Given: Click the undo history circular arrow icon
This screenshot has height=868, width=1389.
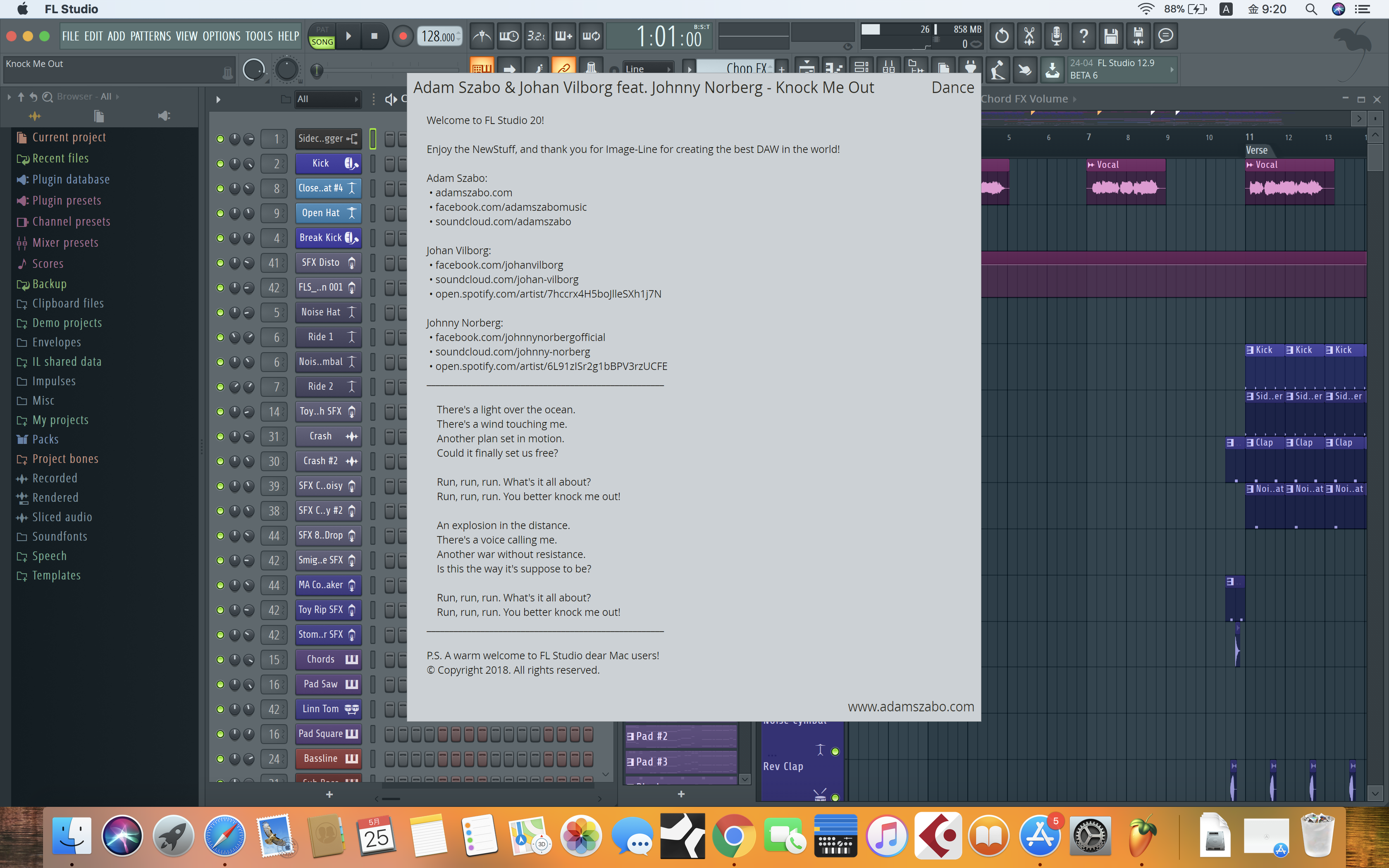Looking at the screenshot, I should point(1002,36).
